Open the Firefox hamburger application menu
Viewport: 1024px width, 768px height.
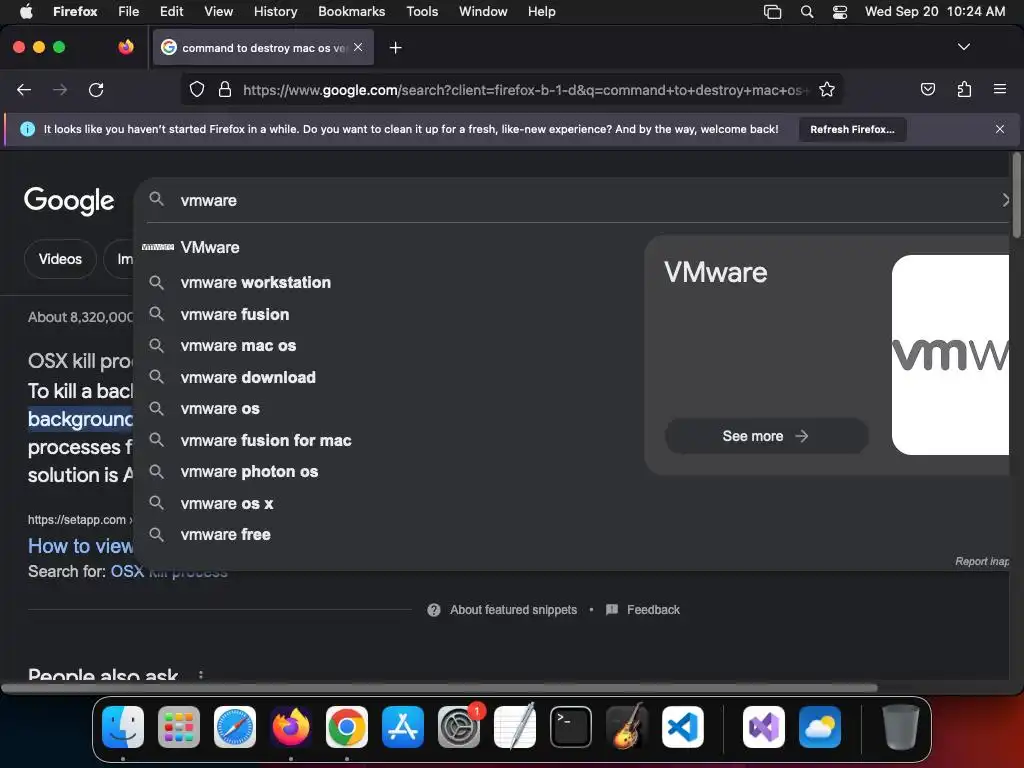[1000, 89]
